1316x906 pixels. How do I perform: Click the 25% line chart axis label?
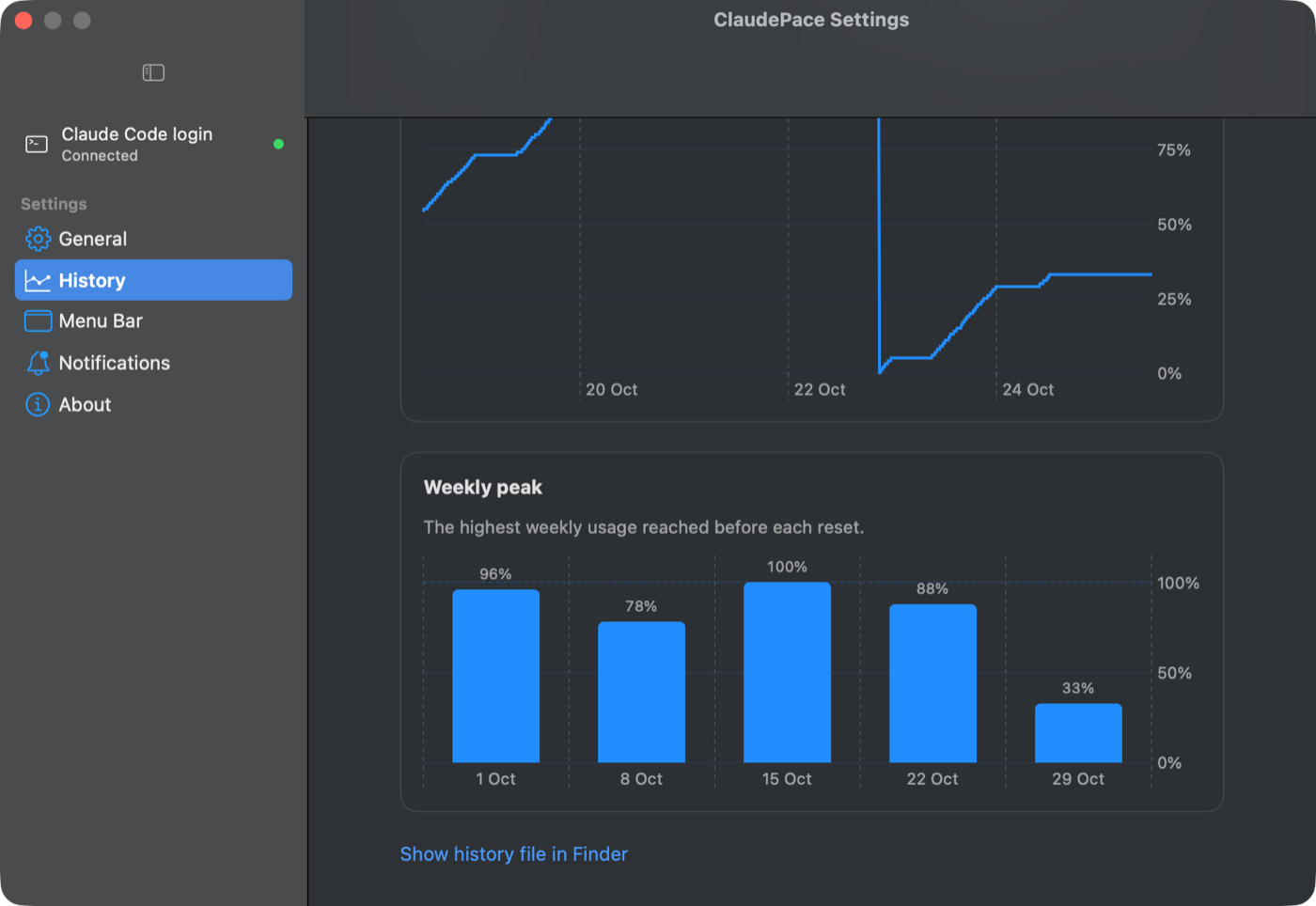[1174, 299]
